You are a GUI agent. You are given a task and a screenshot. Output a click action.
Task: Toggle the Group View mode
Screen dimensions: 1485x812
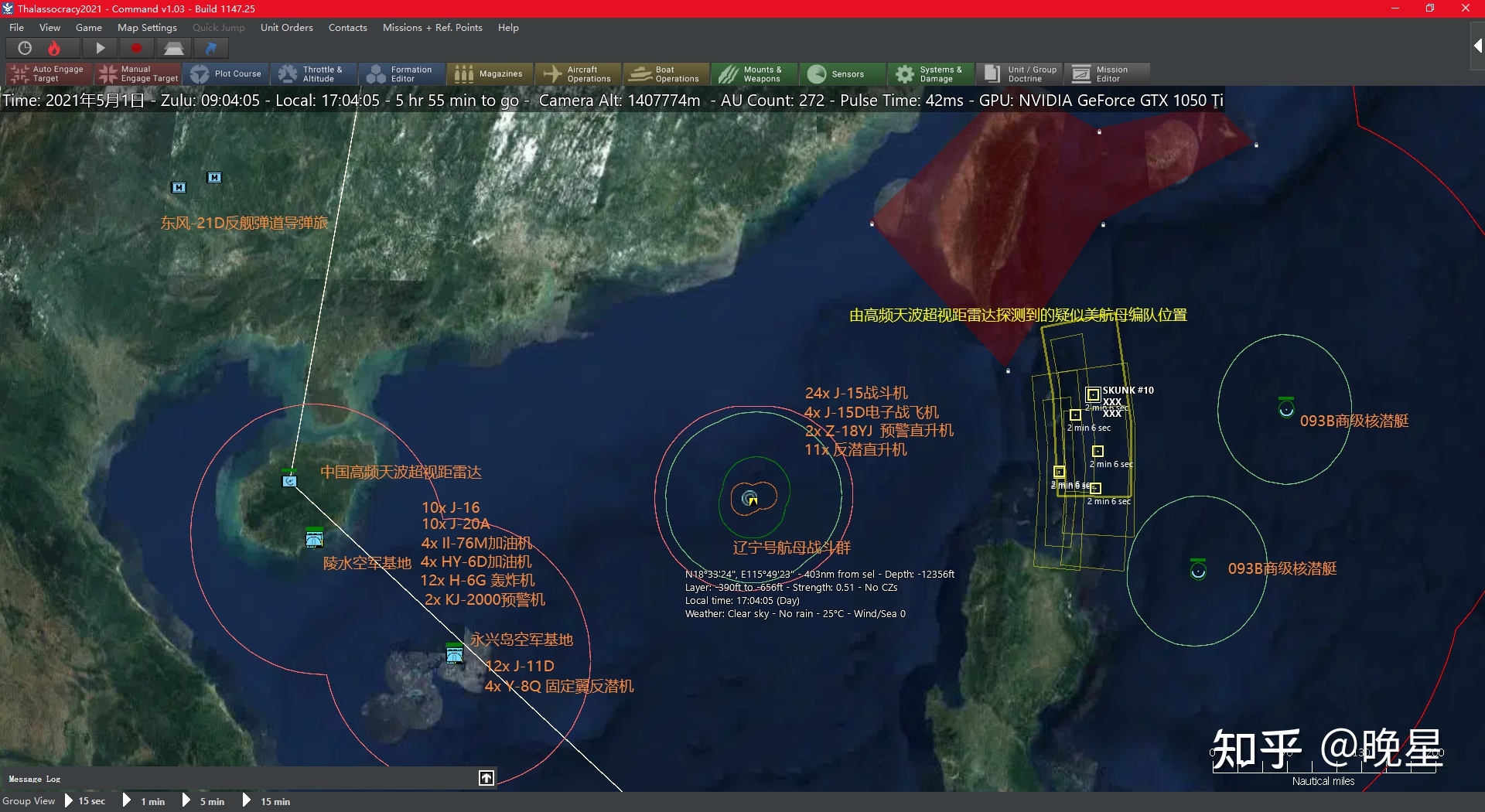[x=29, y=801]
